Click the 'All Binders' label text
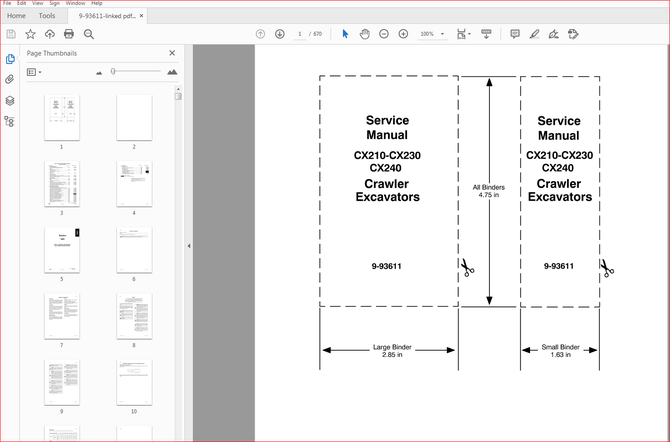Image resolution: width=670 pixels, height=442 pixels. pos(488,187)
